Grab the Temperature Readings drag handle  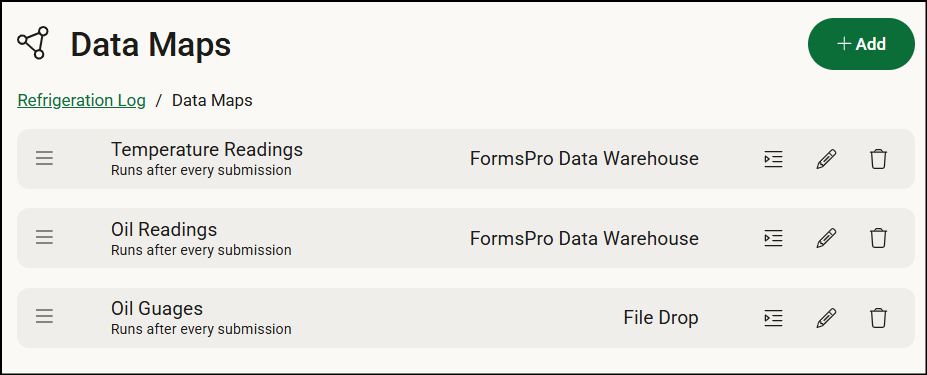(44, 159)
